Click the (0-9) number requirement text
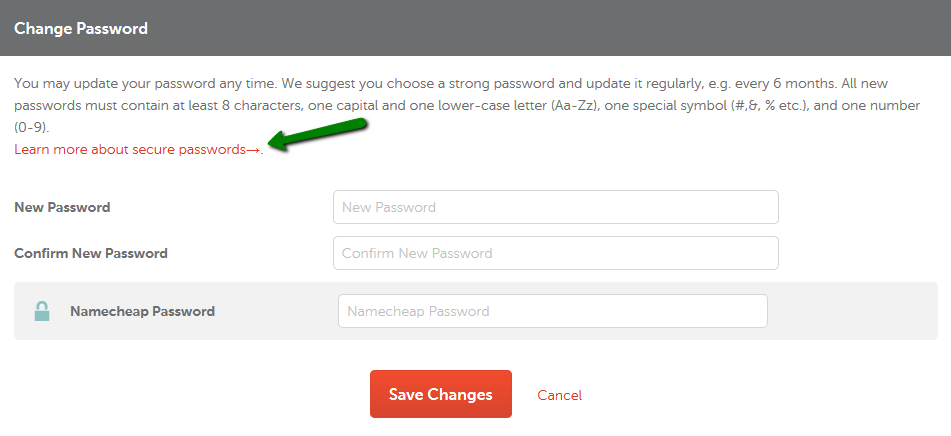The height and width of the screenshot is (436, 951). click(30, 128)
